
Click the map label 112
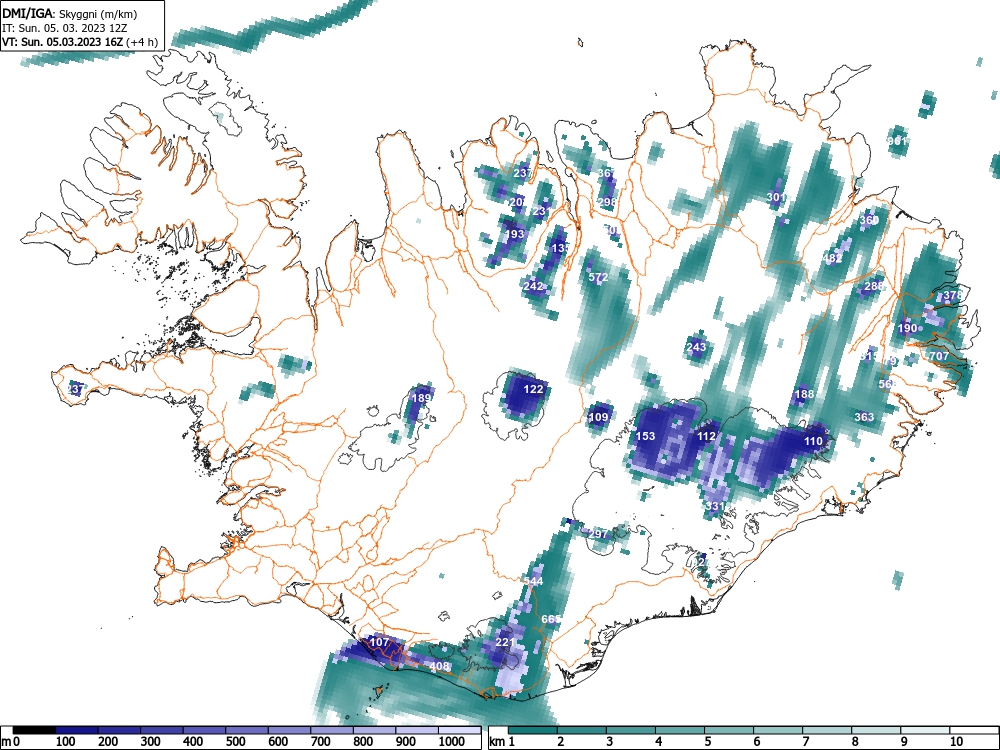(x=706, y=436)
